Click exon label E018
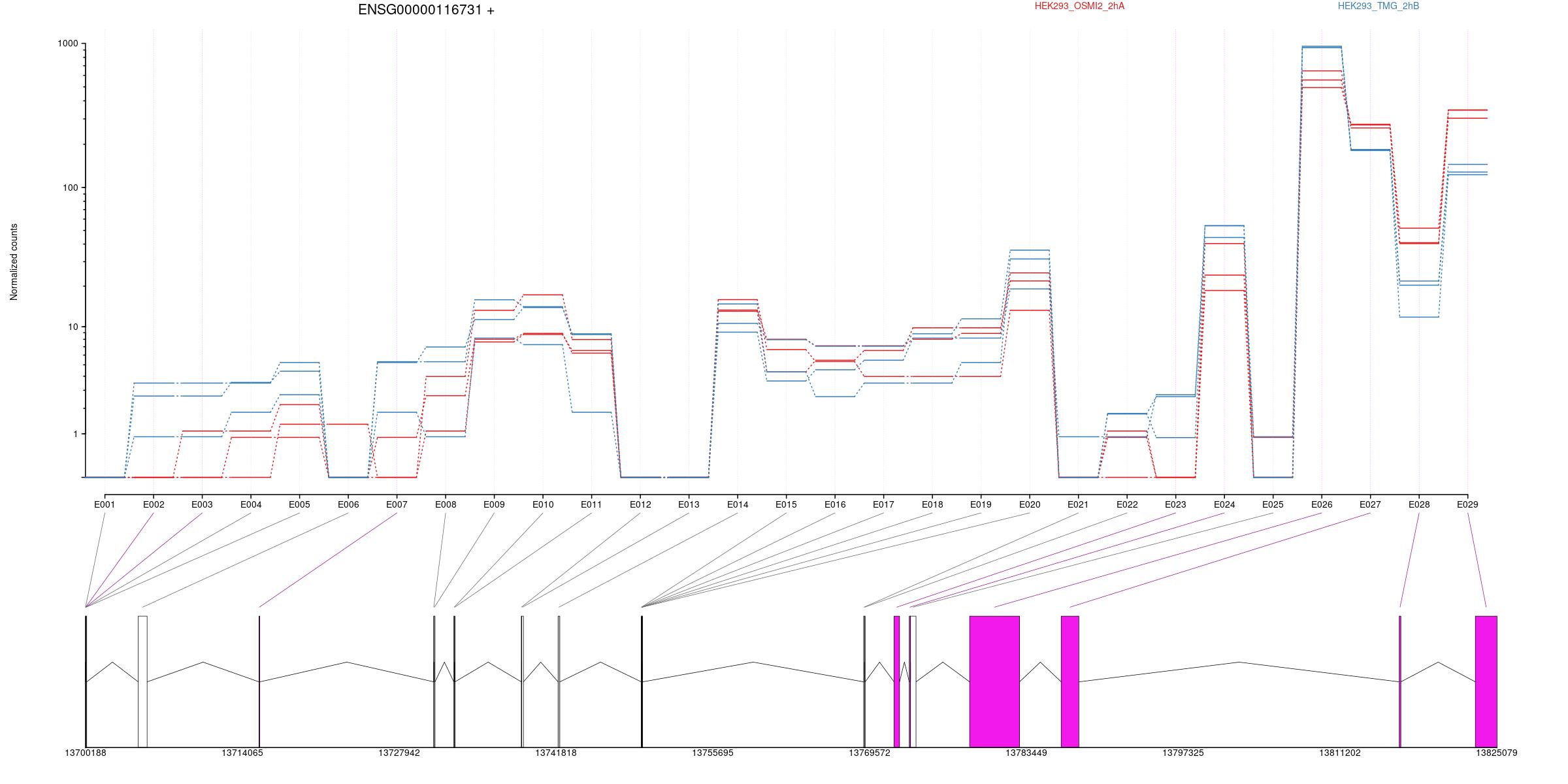The height and width of the screenshot is (784, 1568). 932,504
